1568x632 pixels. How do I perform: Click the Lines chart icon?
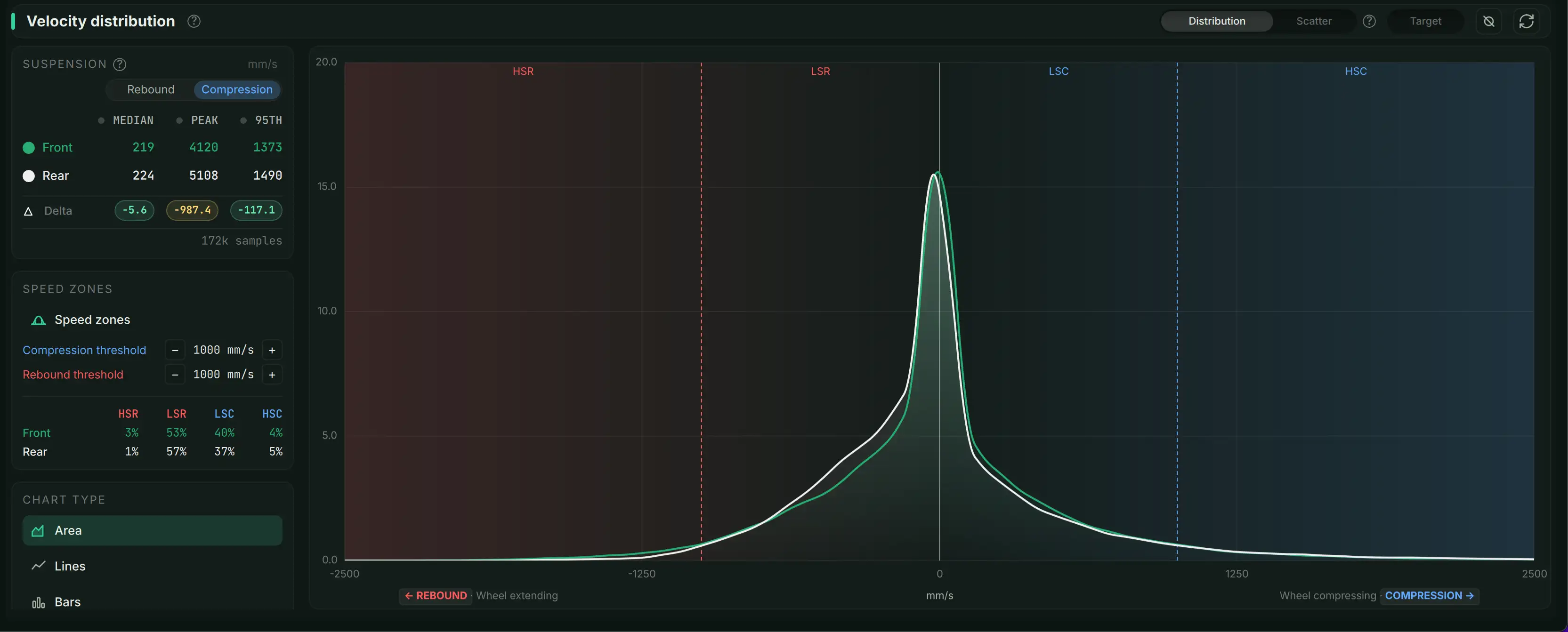(38, 566)
